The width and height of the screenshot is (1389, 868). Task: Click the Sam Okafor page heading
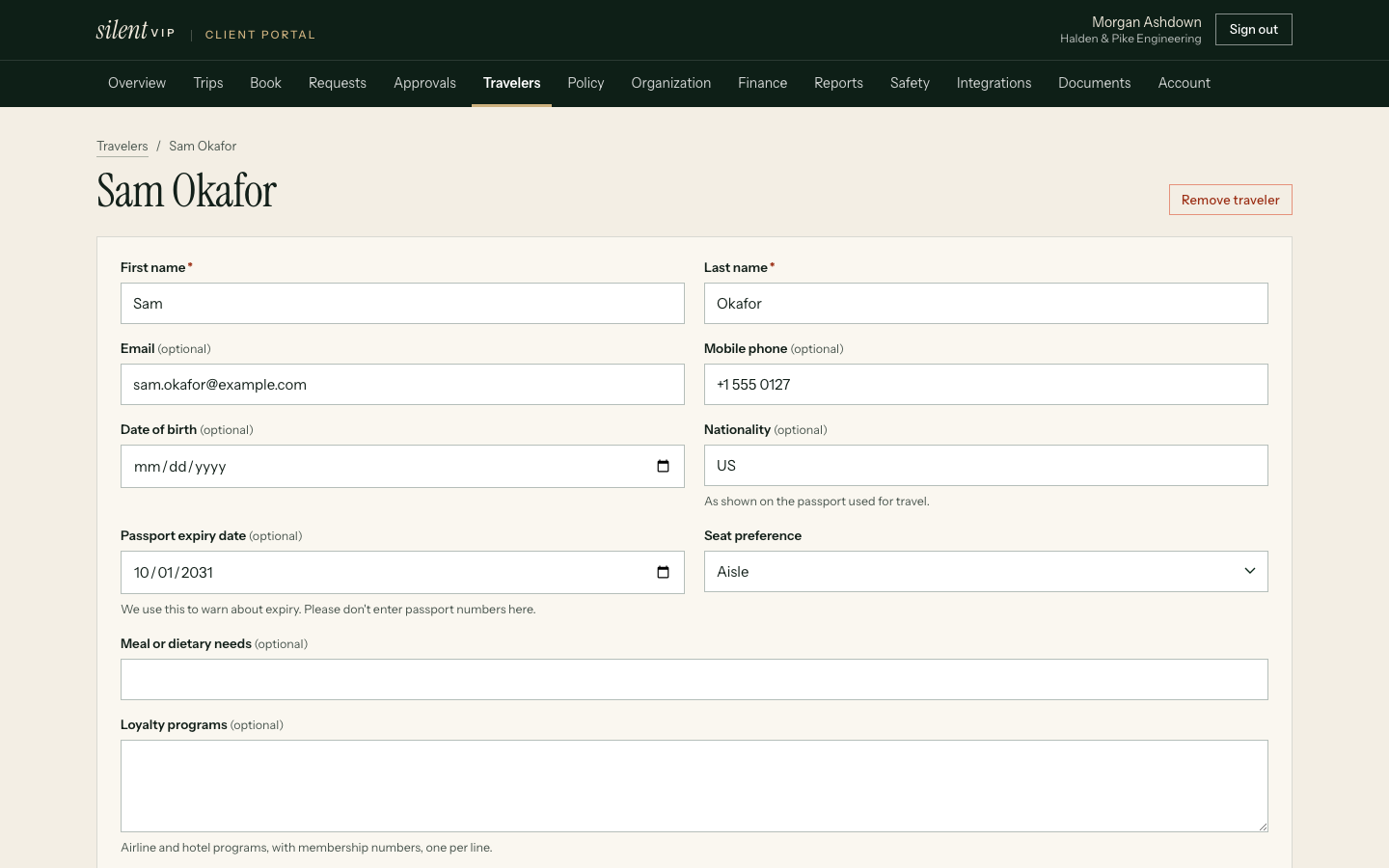186,191
